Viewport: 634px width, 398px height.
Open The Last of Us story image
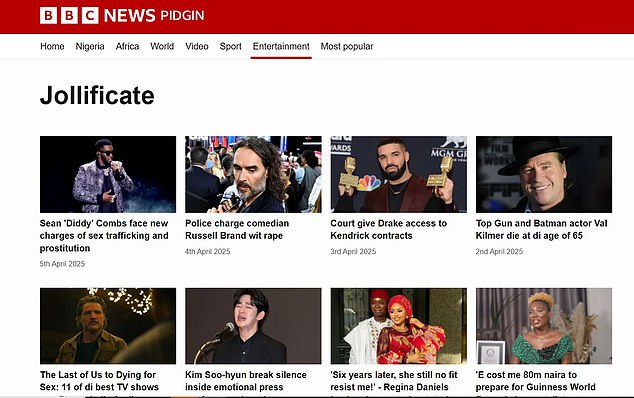coord(108,326)
